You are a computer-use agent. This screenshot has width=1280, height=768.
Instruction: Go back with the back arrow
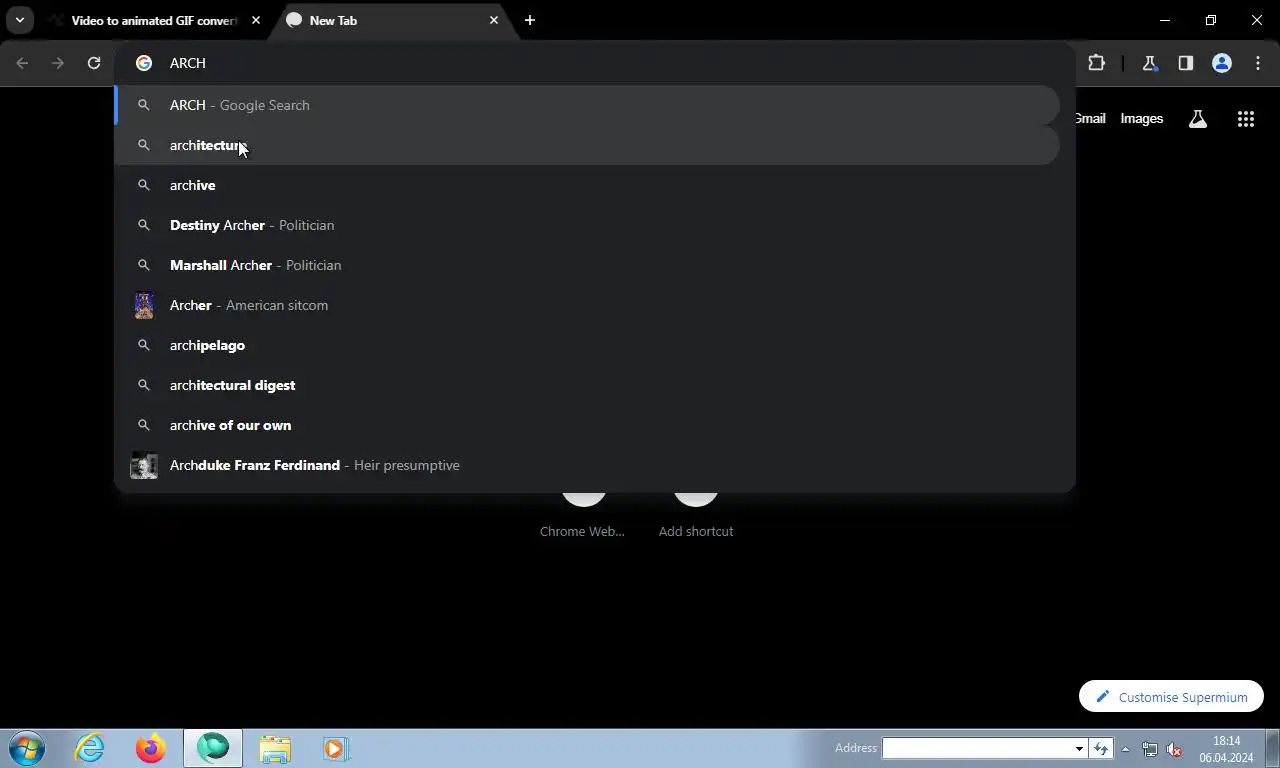(x=23, y=63)
